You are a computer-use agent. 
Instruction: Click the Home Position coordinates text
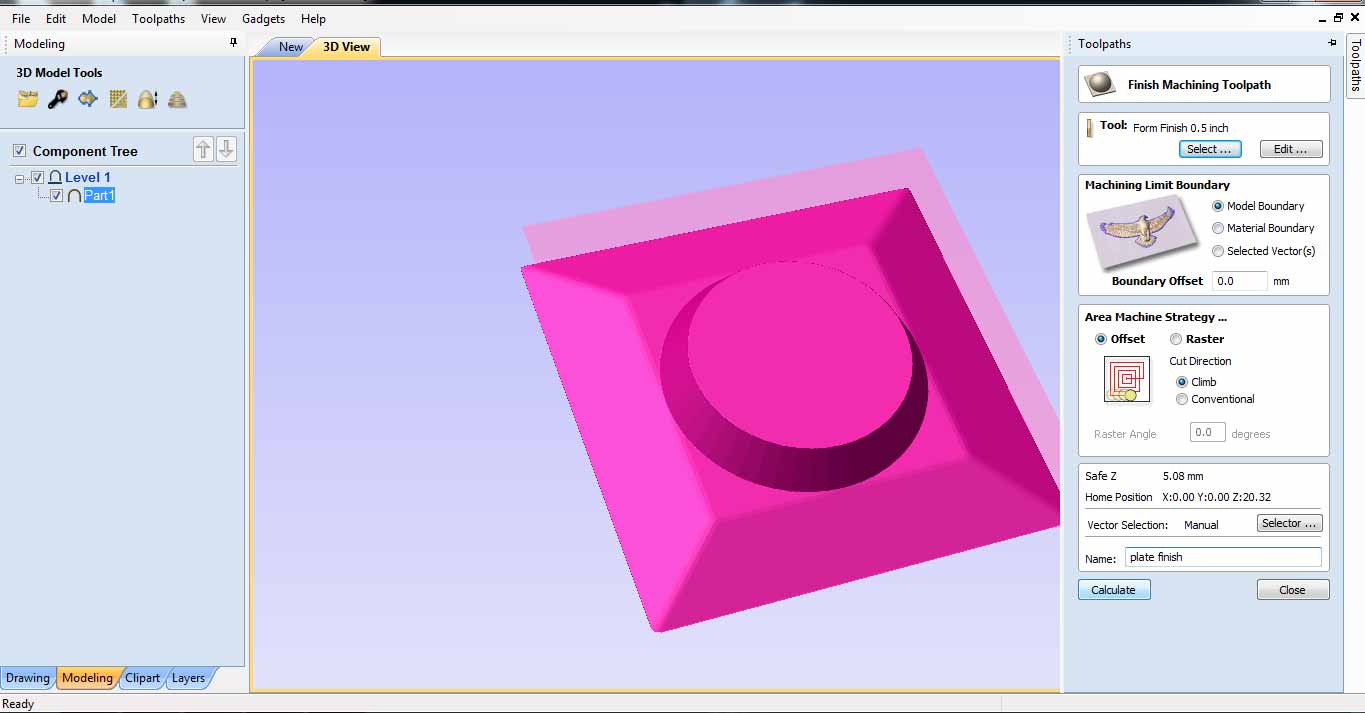pos(1216,497)
